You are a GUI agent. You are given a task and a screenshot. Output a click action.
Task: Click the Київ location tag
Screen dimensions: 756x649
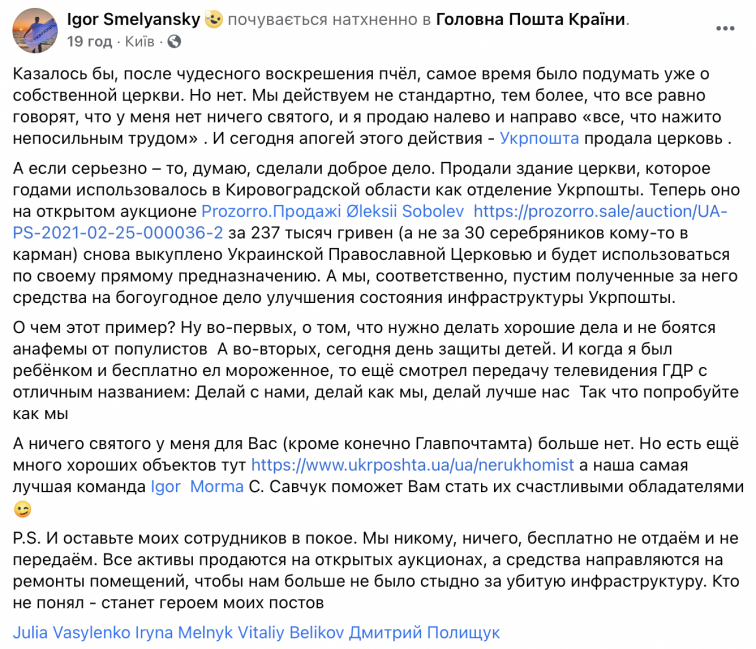tap(140, 41)
